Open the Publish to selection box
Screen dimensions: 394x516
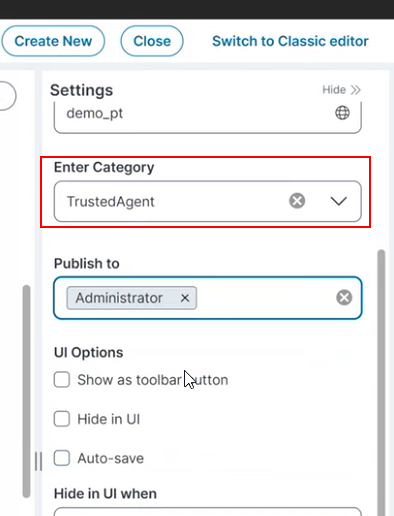[208, 298]
